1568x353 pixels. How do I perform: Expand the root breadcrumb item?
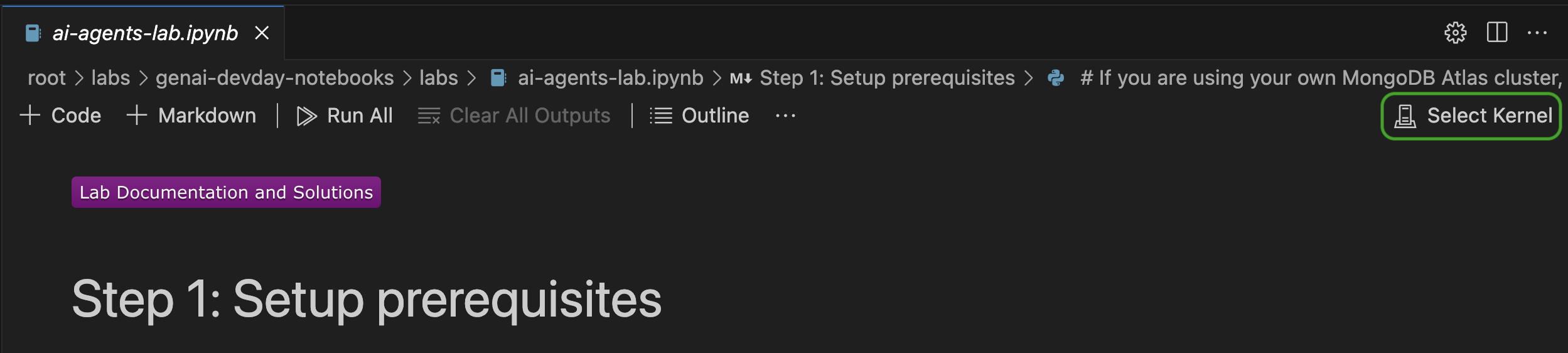pyautogui.click(x=46, y=78)
